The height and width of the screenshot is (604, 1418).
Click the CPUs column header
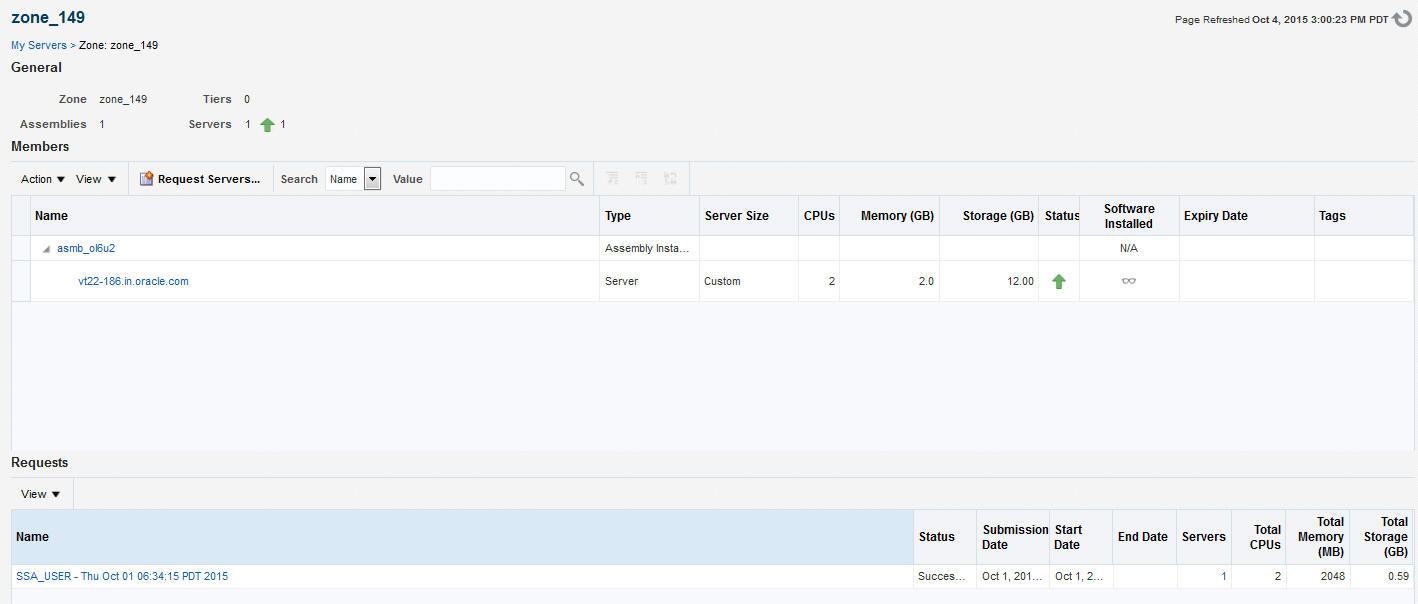click(819, 216)
